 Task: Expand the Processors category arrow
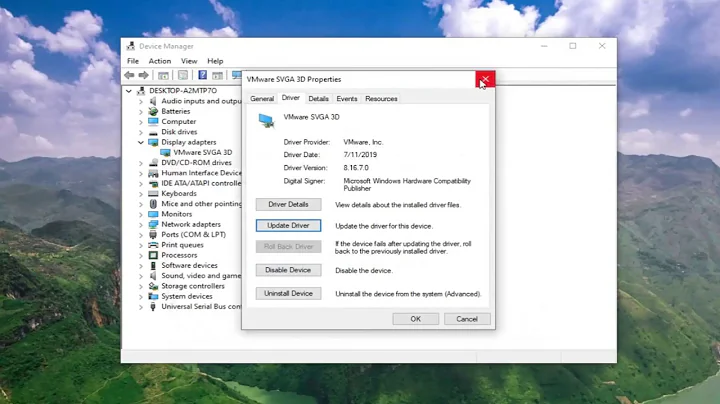coord(141,255)
